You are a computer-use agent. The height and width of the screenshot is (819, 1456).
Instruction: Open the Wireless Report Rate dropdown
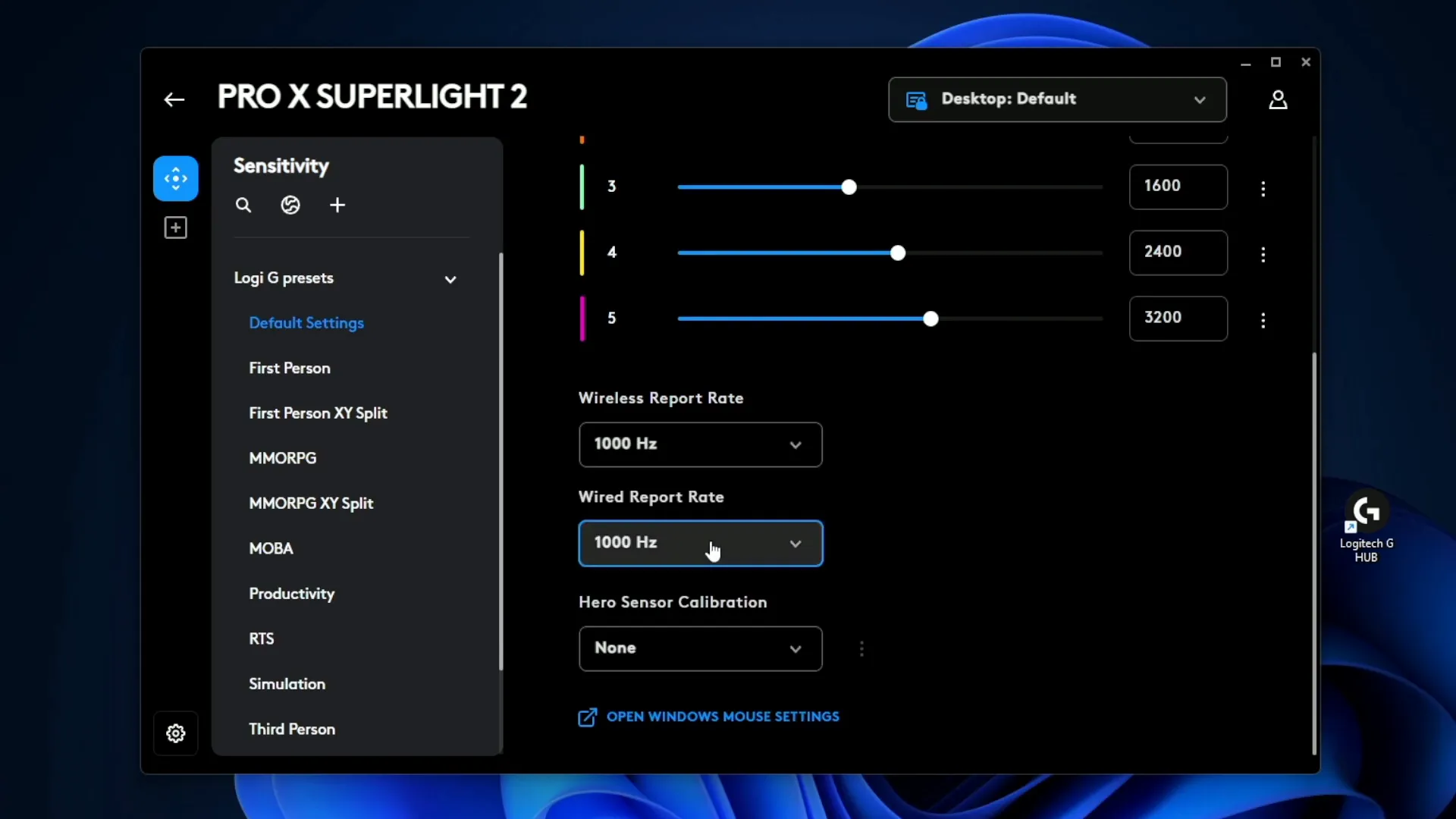coord(700,444)
